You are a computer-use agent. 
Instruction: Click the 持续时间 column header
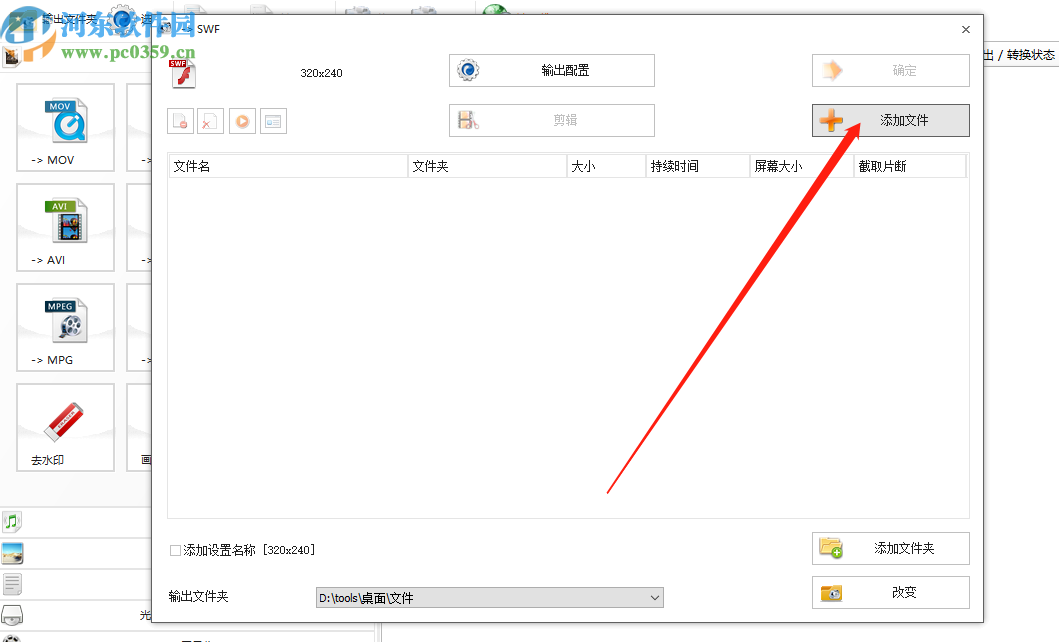[x=698, y=166]
